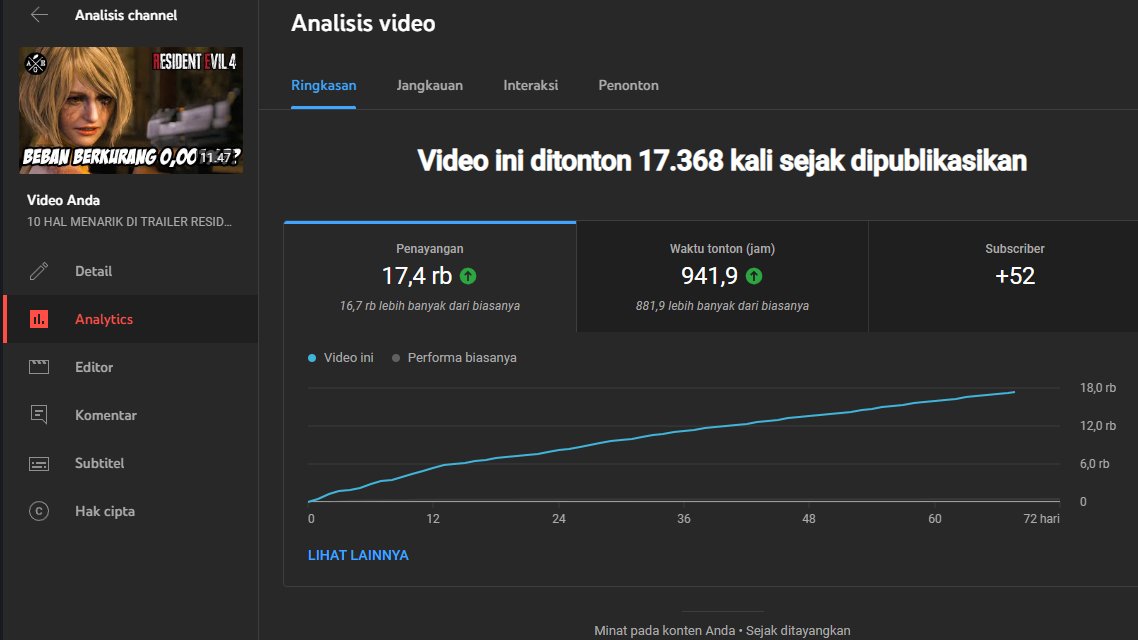
Task: Click the Analisis video page title
Action: point(363,23)
